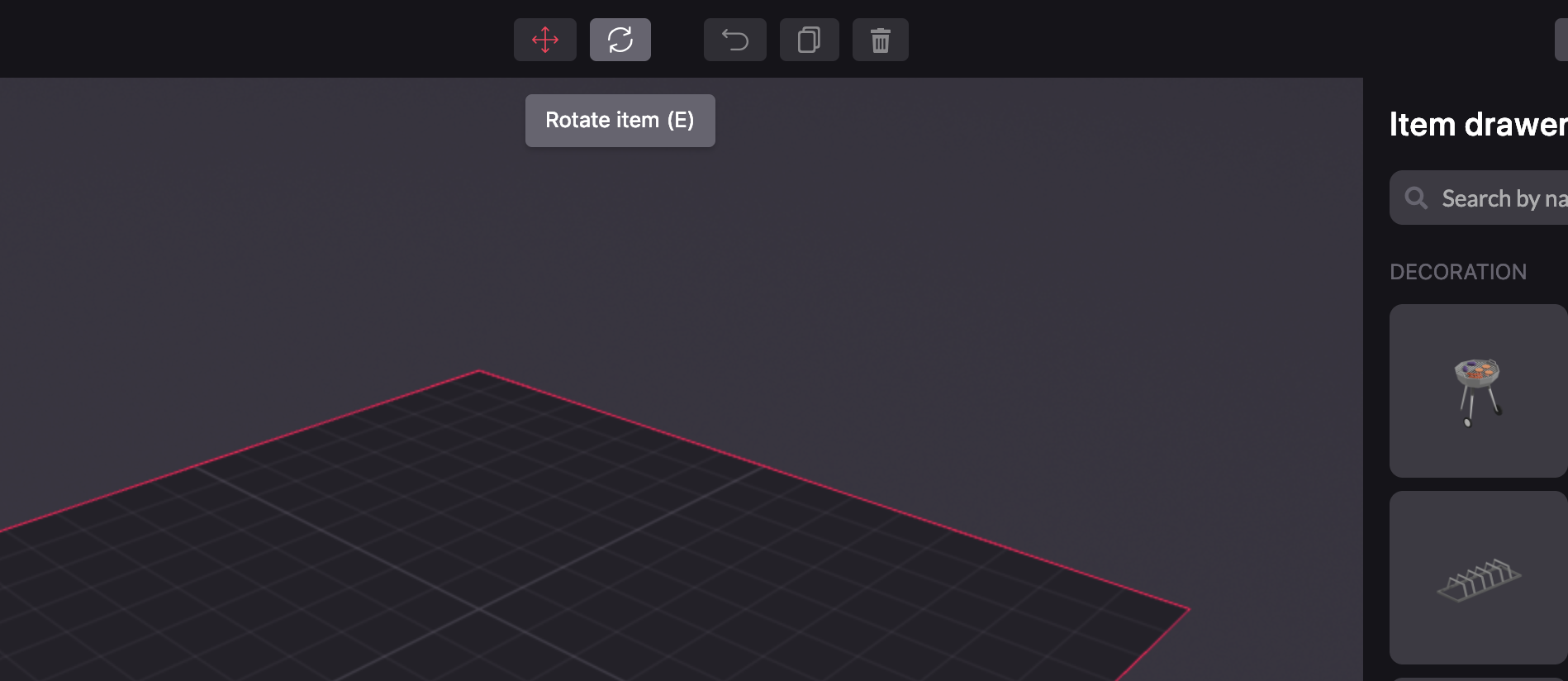Image resolution: width=1568 pixels, height=681 pixels.
Task: Click the search magnifier icon
Action: (1416, 198)
